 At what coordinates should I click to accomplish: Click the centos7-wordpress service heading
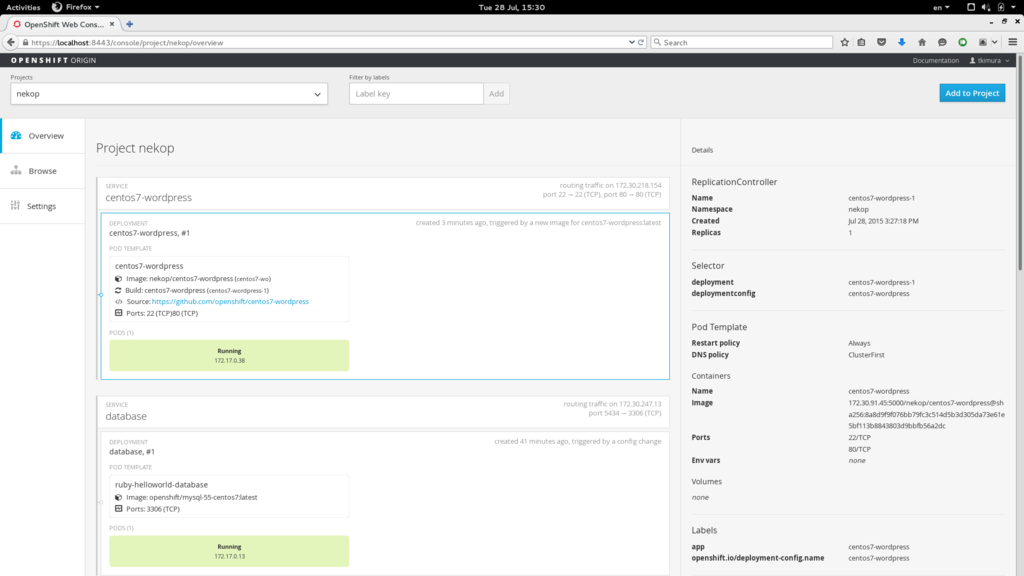click(148, 197)
